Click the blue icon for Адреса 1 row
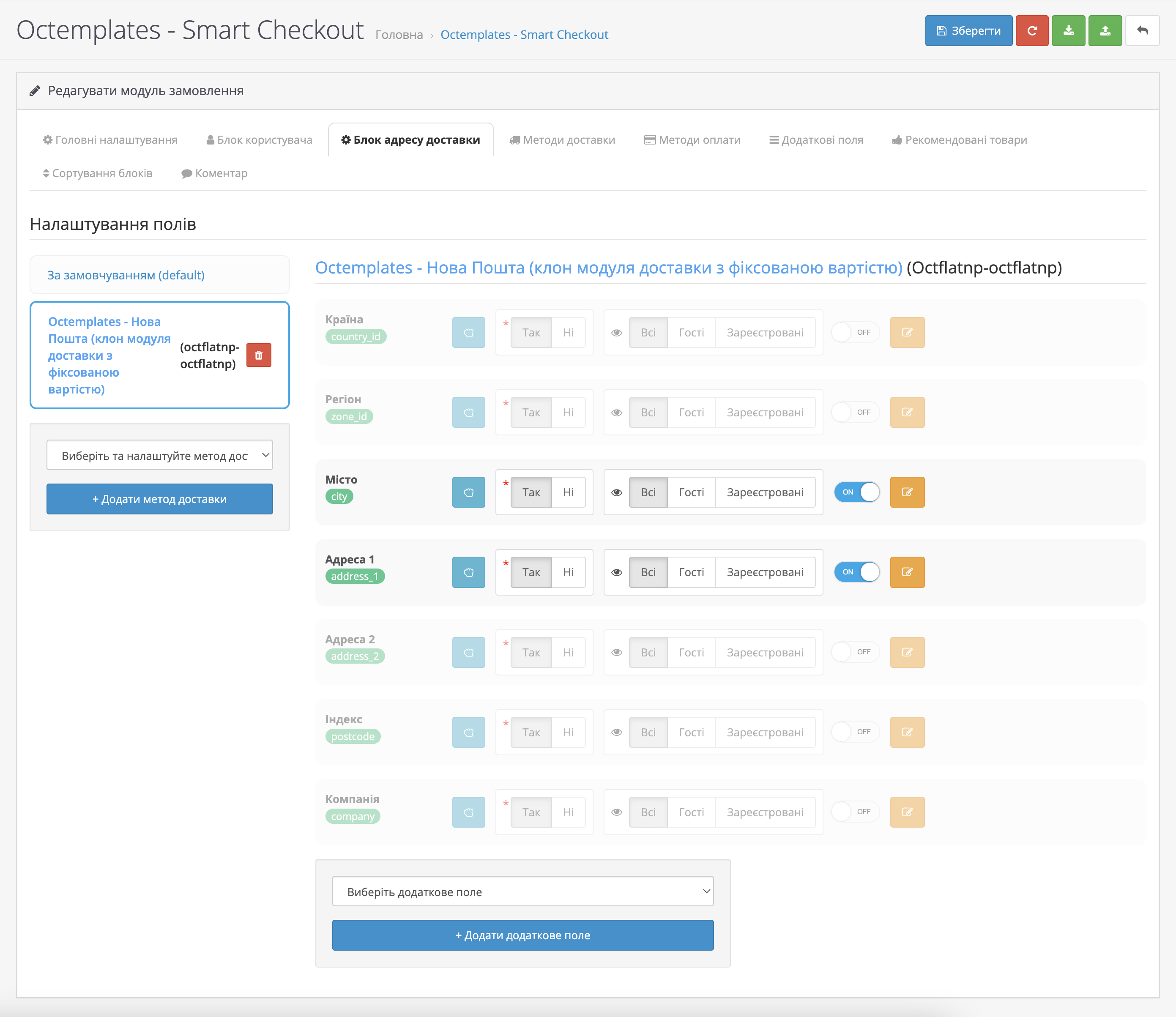1176x1017 pixels. coord(468,572)
